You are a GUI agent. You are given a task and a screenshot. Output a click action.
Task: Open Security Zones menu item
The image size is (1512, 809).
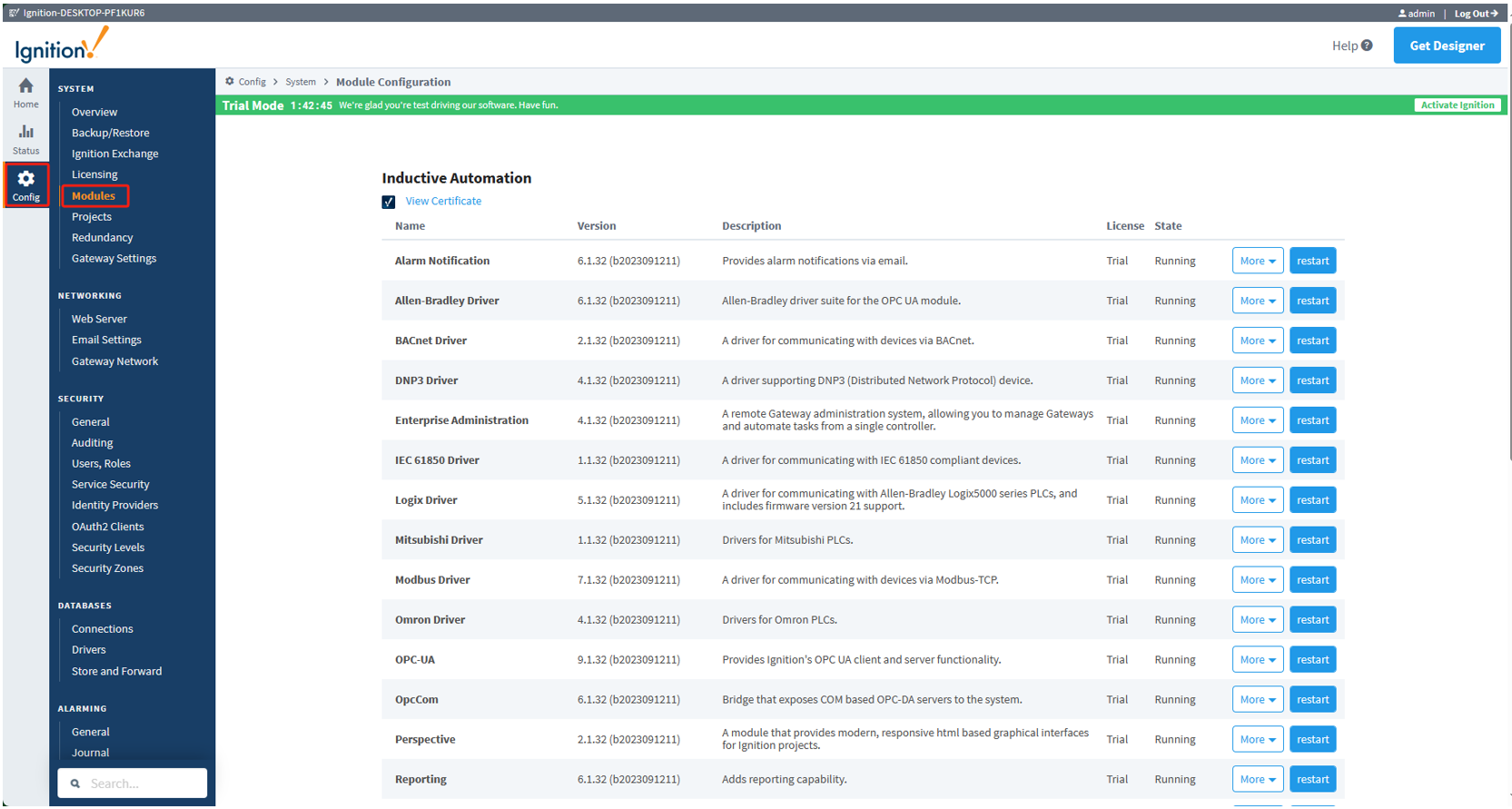[x=107, y=568]
